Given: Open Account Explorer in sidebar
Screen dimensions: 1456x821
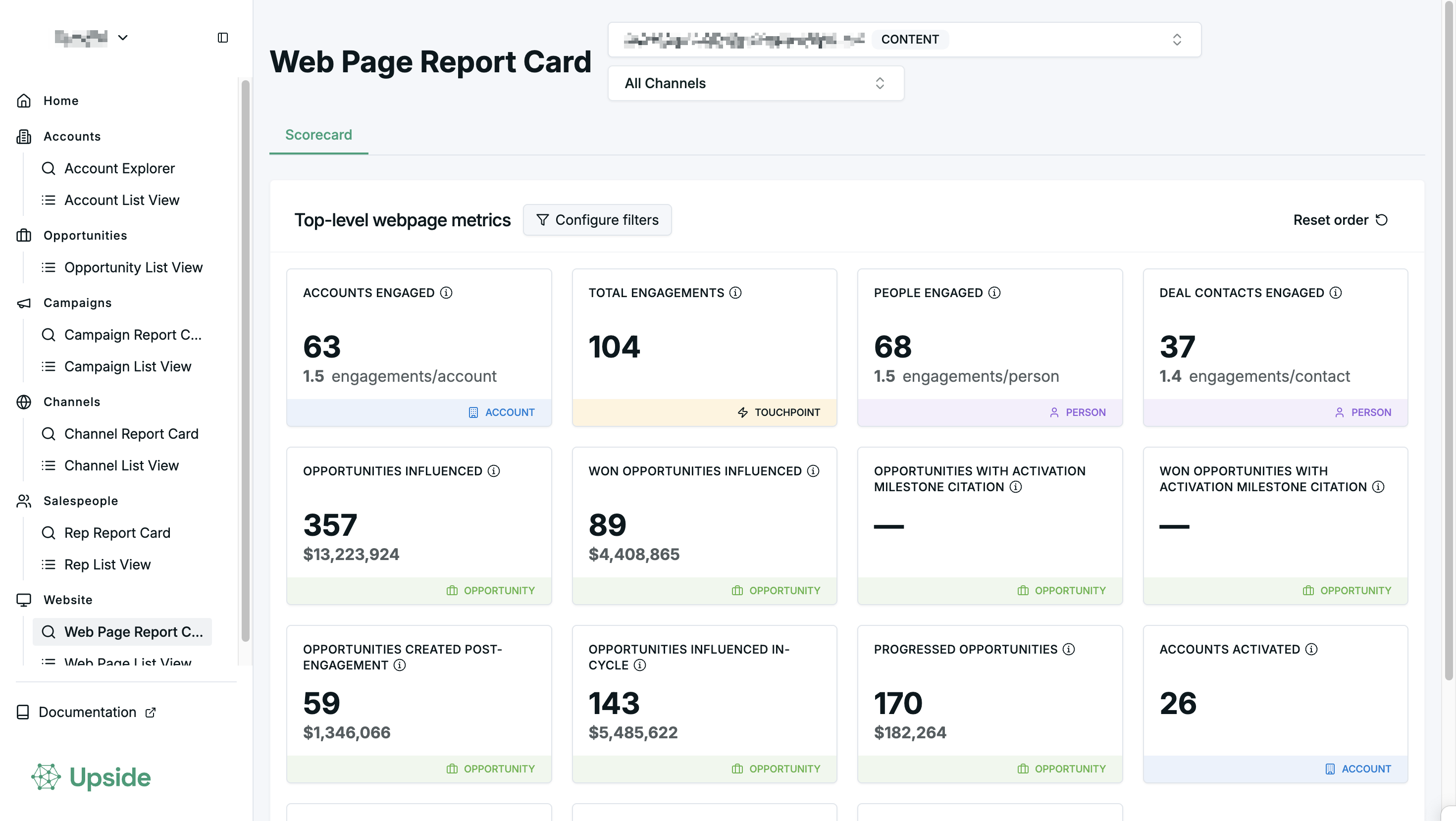Looking at the screenshot, I should tap(119, 168).
